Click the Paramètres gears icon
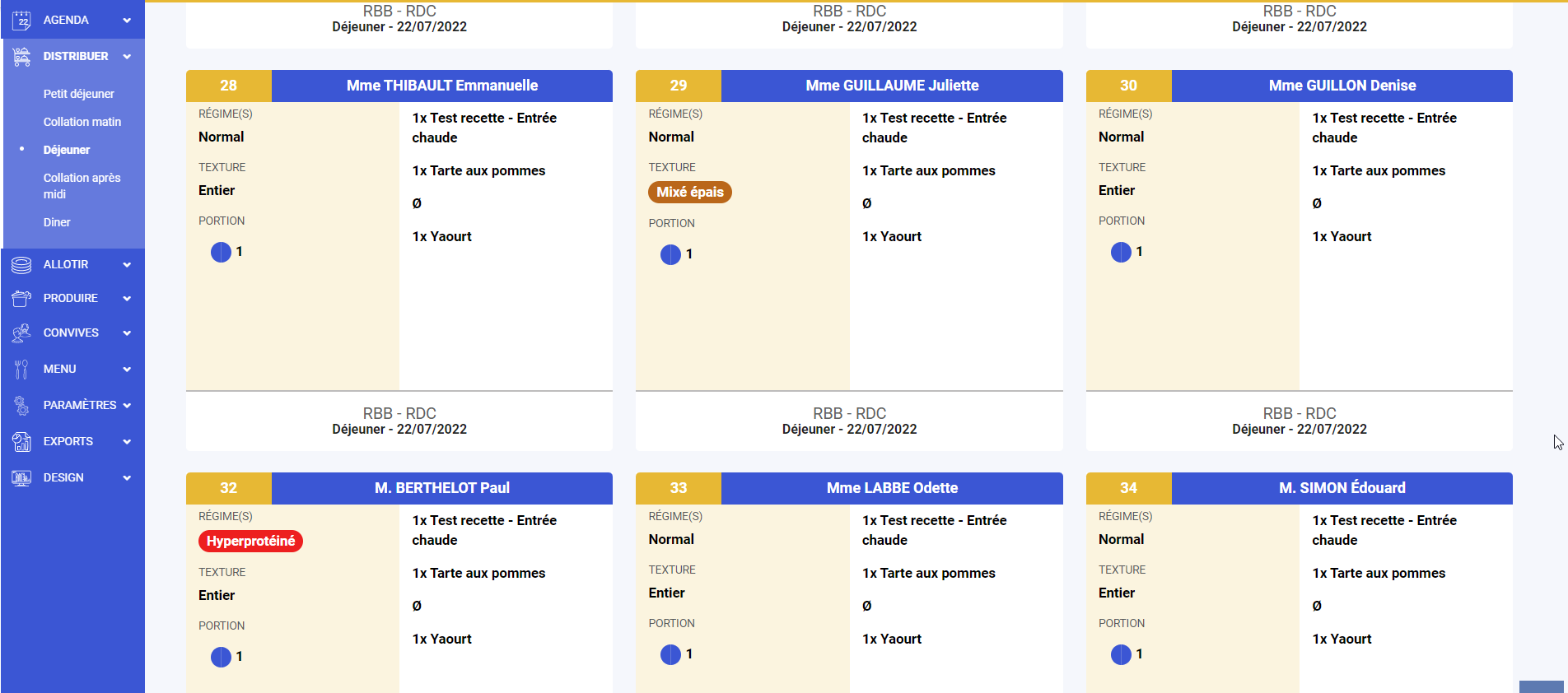 pyautogui.click(x=21, y=406)
